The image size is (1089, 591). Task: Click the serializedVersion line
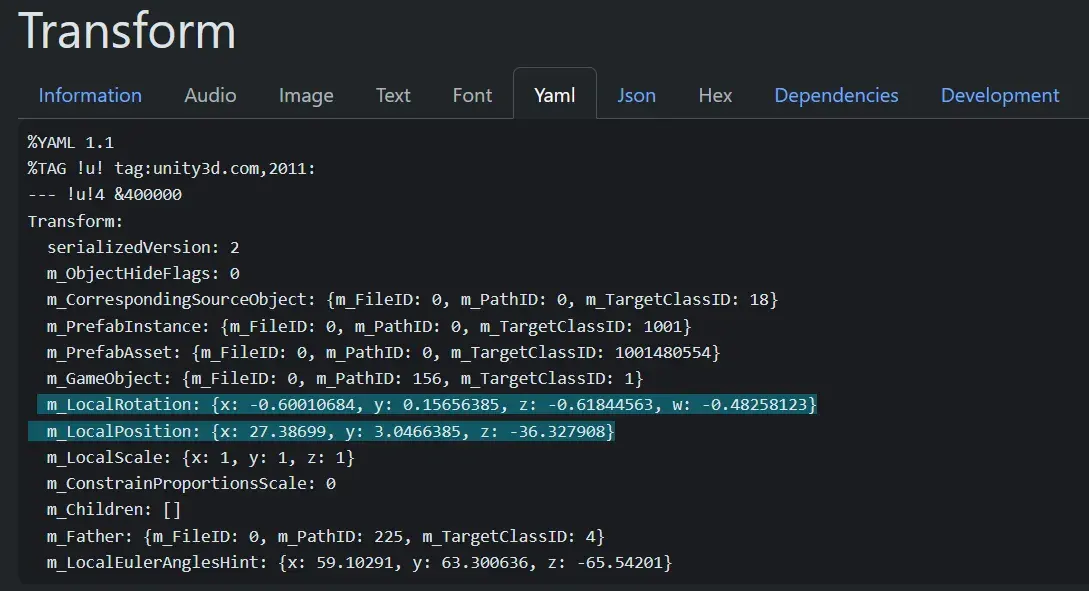(x=143, y=247)
